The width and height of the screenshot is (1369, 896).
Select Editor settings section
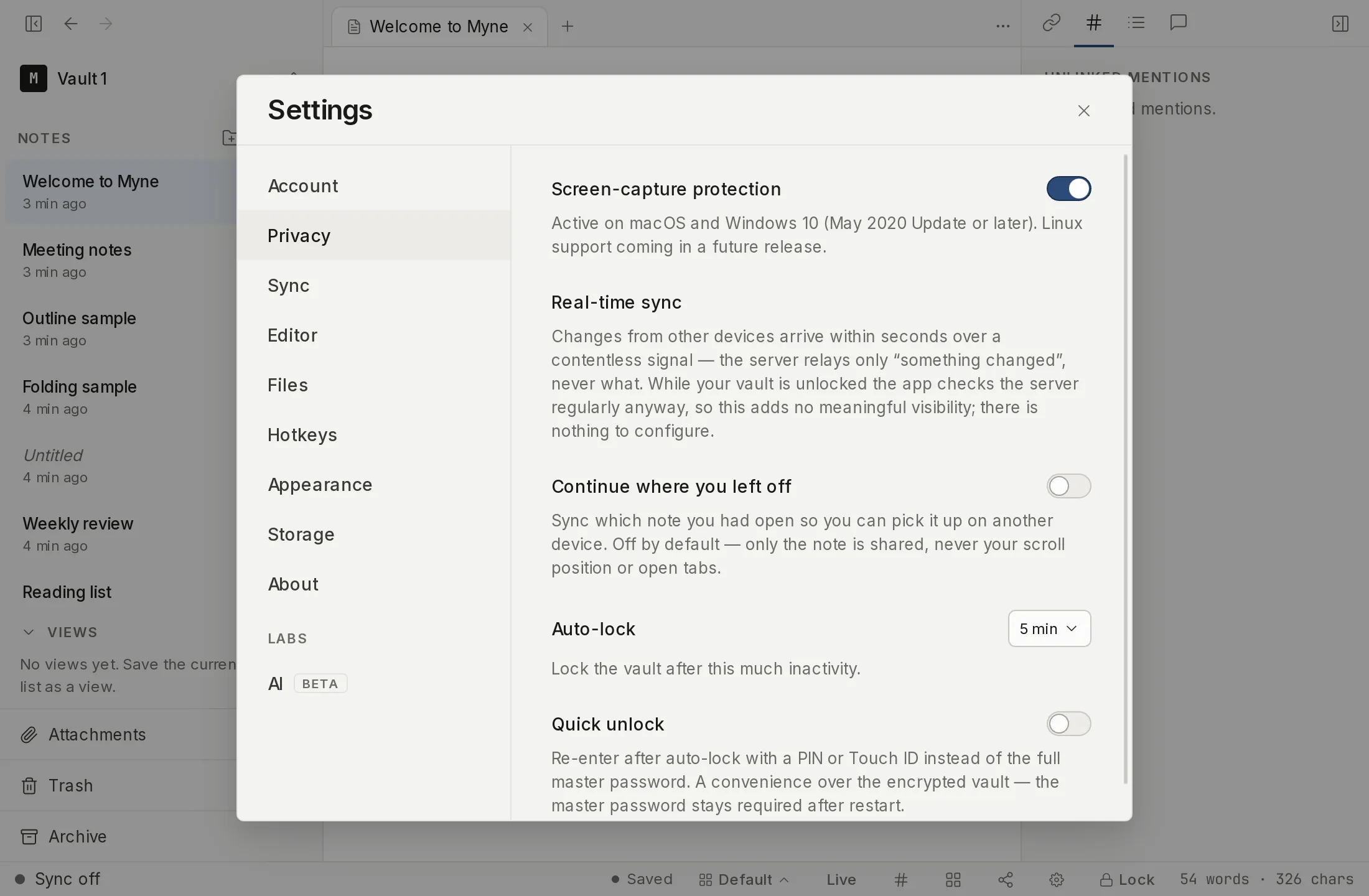point(373,335)
